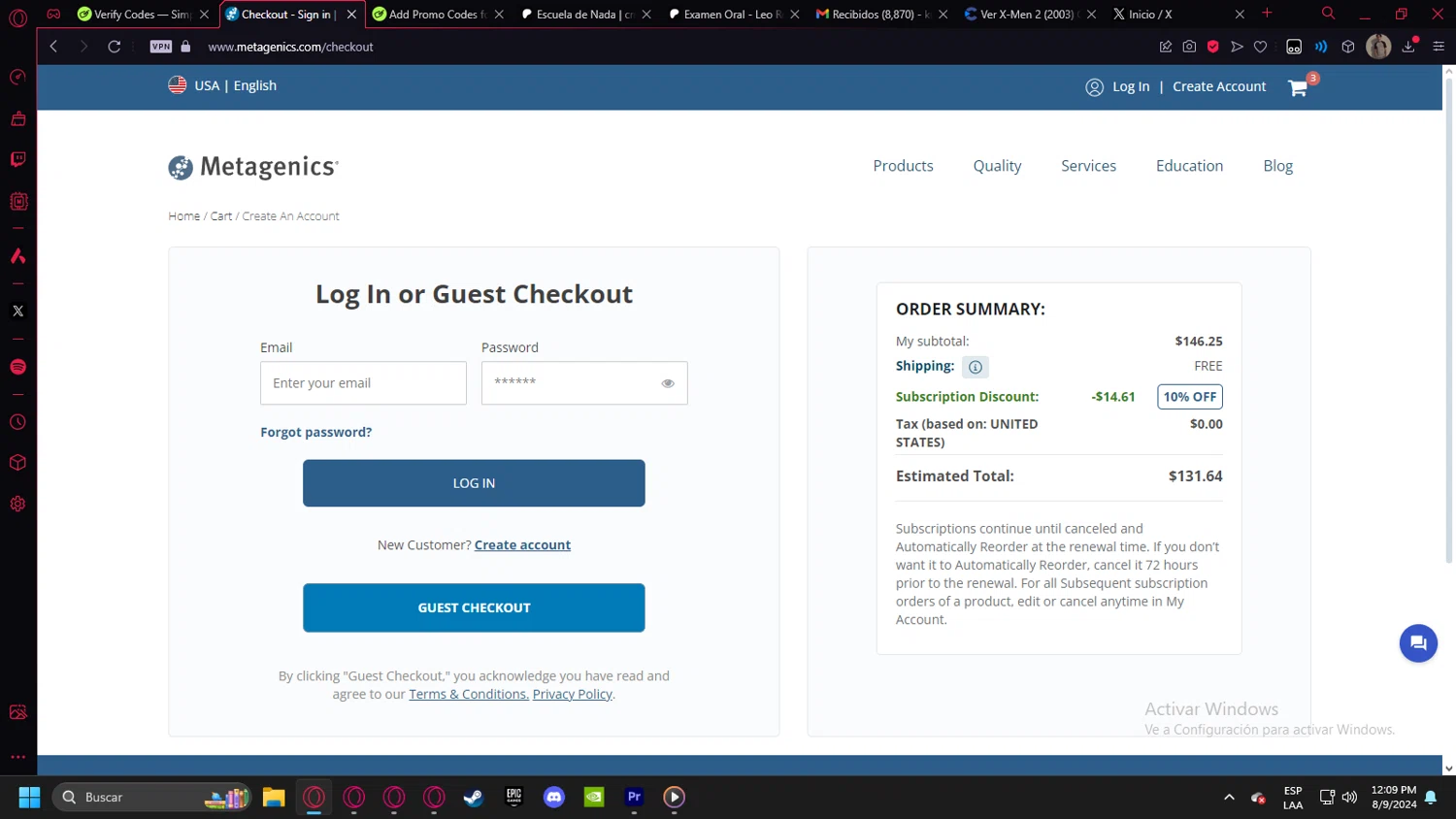Show password with eye icon

668,383
